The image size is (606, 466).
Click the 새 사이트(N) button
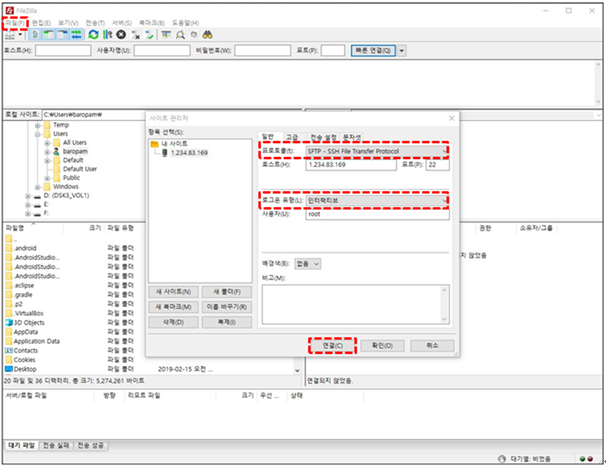[174, 292]
